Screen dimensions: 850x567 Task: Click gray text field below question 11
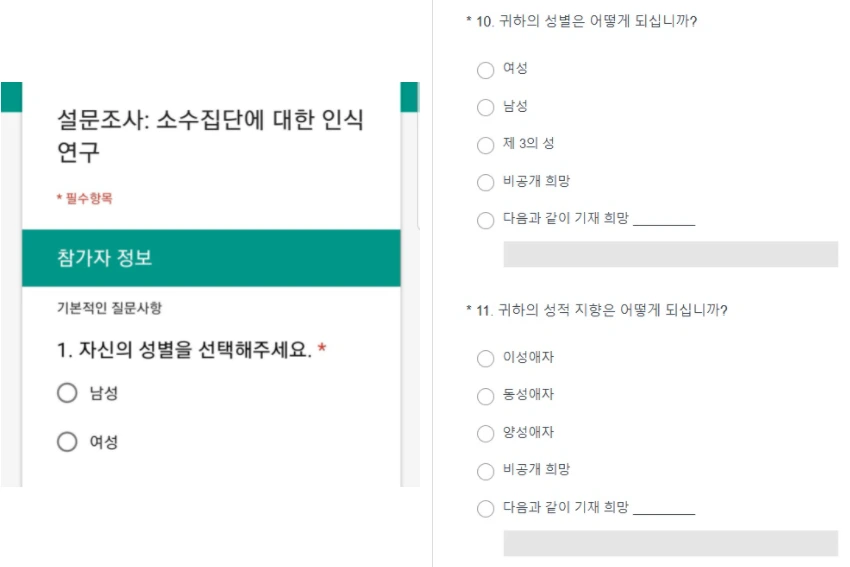click(x=671, y=543)
